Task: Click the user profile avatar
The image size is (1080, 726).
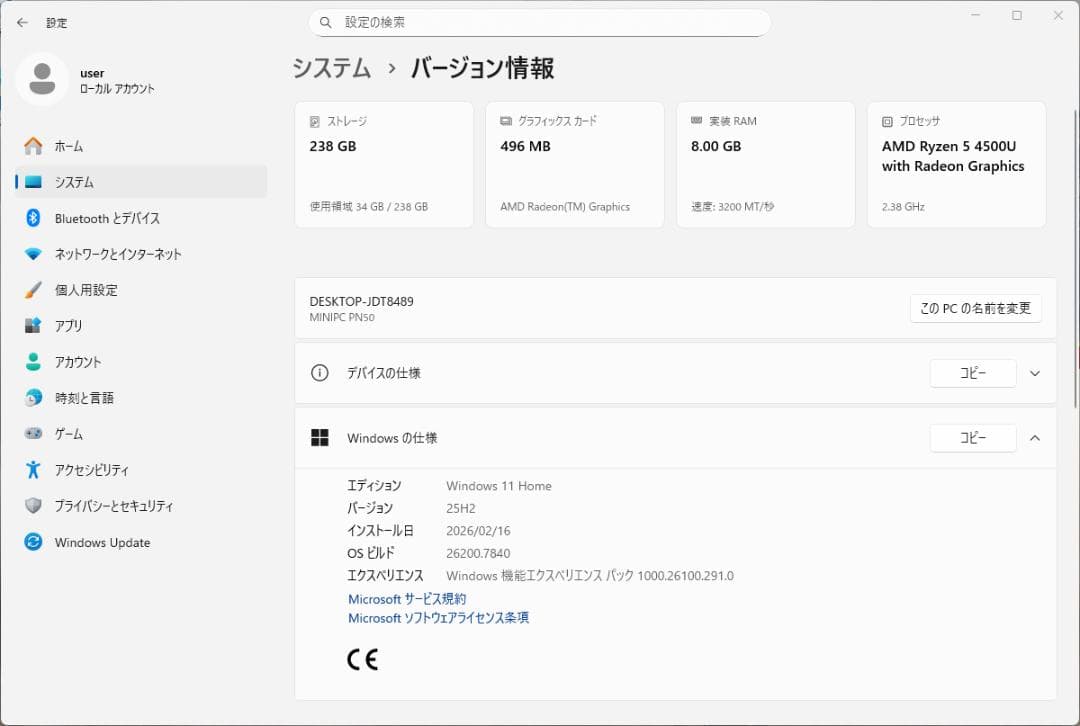Action: click(42, 79)
